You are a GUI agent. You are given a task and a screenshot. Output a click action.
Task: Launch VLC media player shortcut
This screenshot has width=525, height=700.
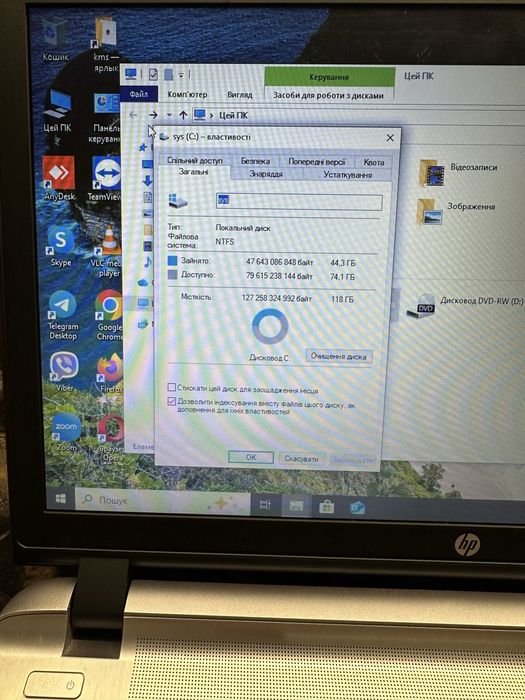tap(108, 252)
